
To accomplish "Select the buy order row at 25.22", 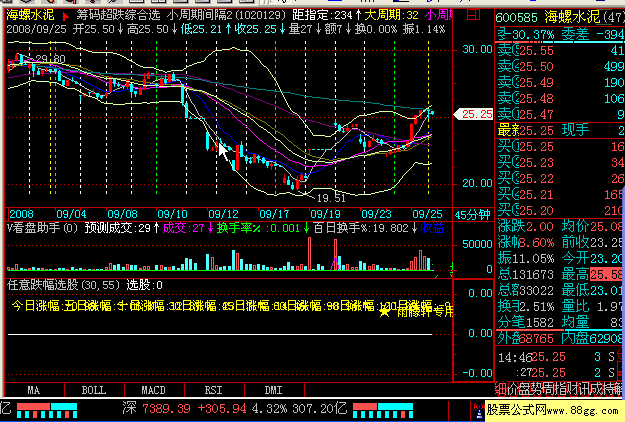I will pos(560,179).
